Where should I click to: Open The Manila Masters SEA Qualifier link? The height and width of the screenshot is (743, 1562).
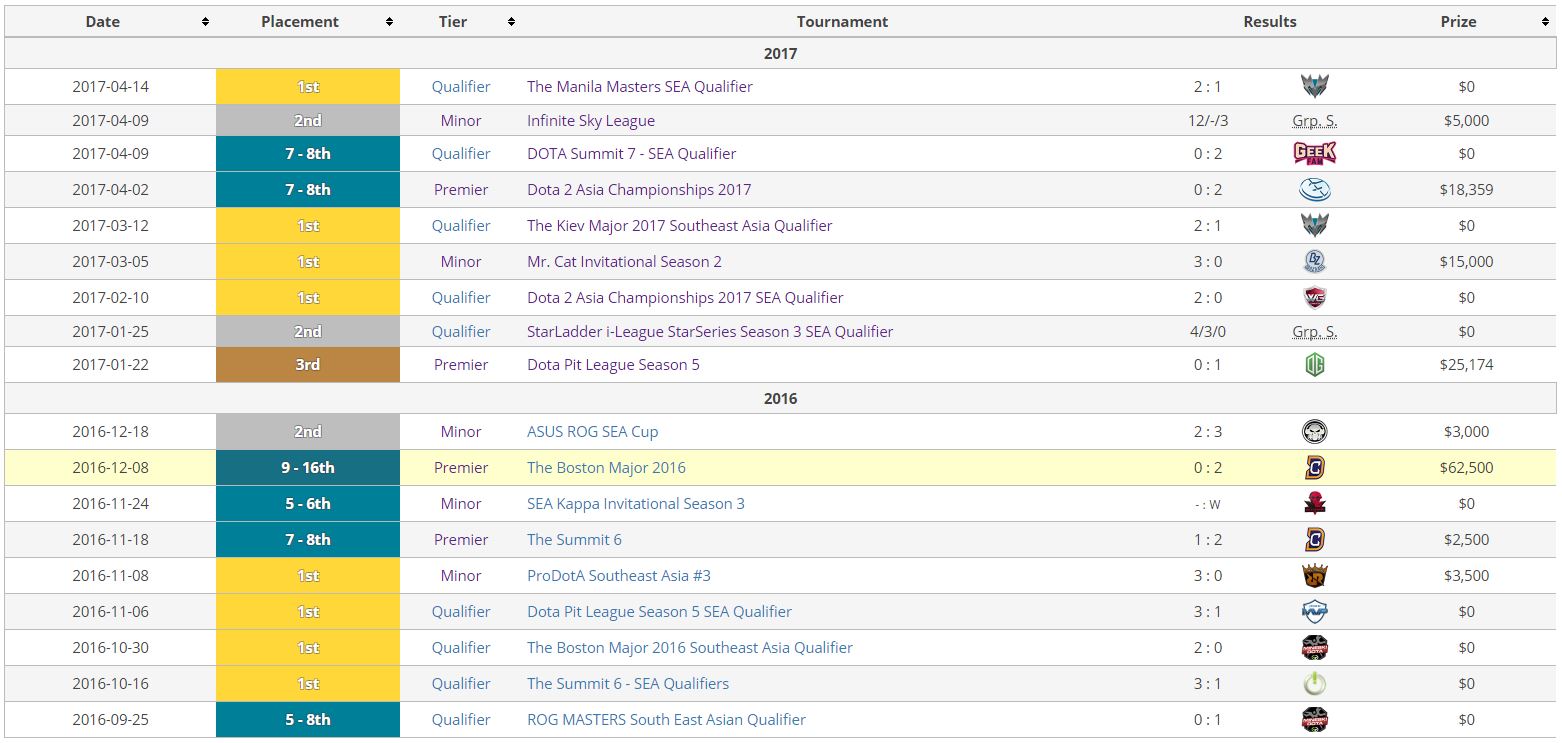coord(639,87)
